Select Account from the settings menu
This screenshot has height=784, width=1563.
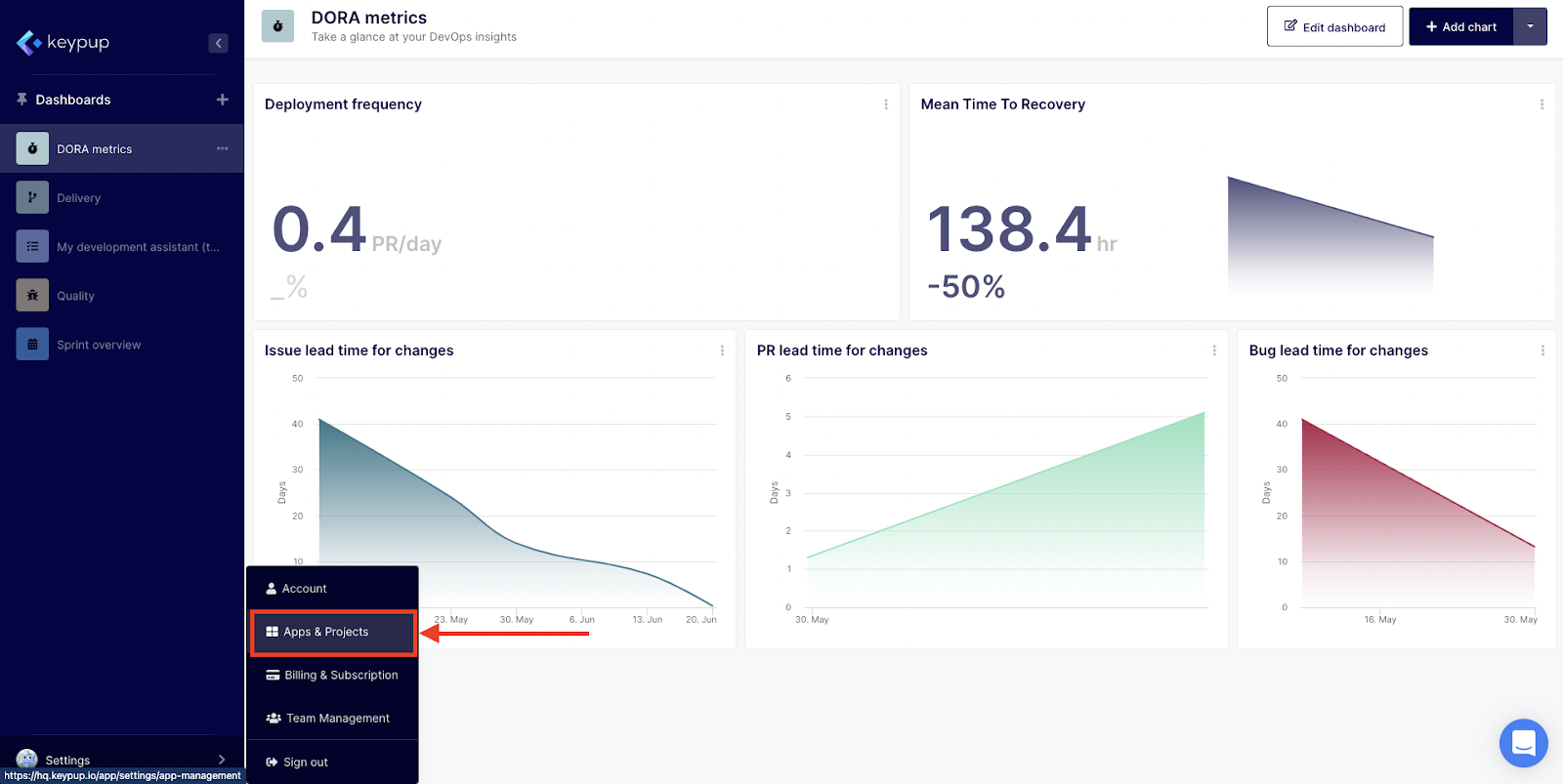(304, 589)
